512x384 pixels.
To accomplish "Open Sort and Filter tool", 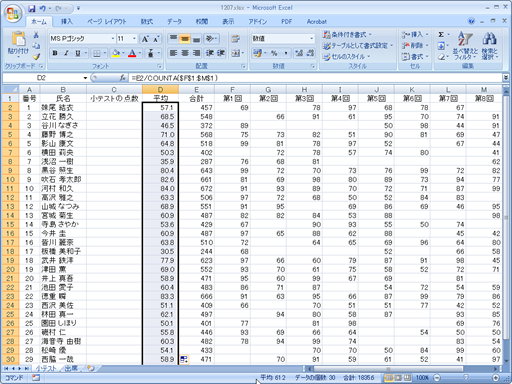I will pyautogui.click(x=465, y=45).
